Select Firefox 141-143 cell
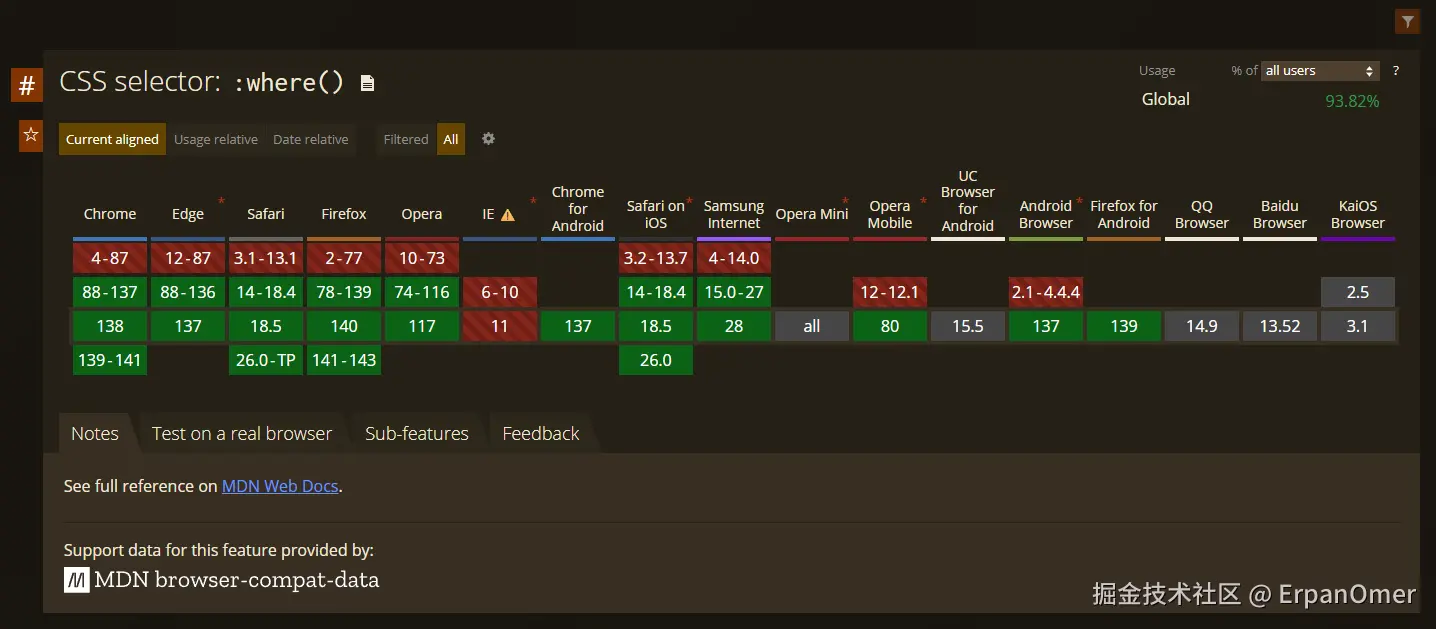The image size is (1436, 629). point(344,360)
